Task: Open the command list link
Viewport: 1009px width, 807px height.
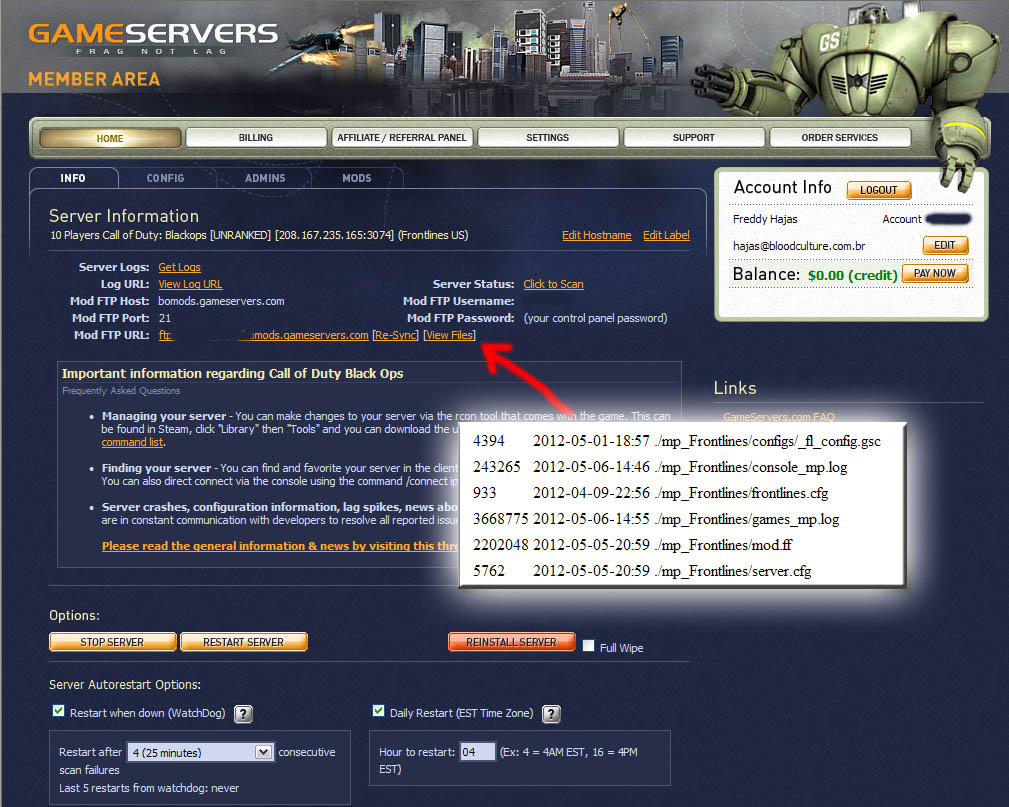Action: 132,443
